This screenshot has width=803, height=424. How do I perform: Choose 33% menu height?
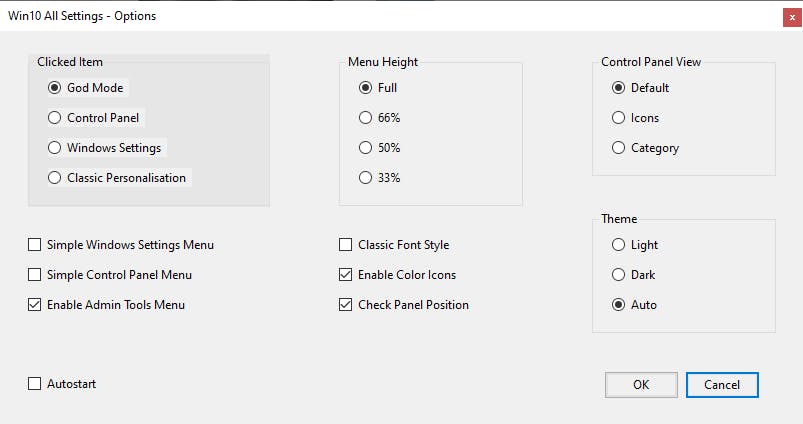pyautogui.click(x=366, y=178)
